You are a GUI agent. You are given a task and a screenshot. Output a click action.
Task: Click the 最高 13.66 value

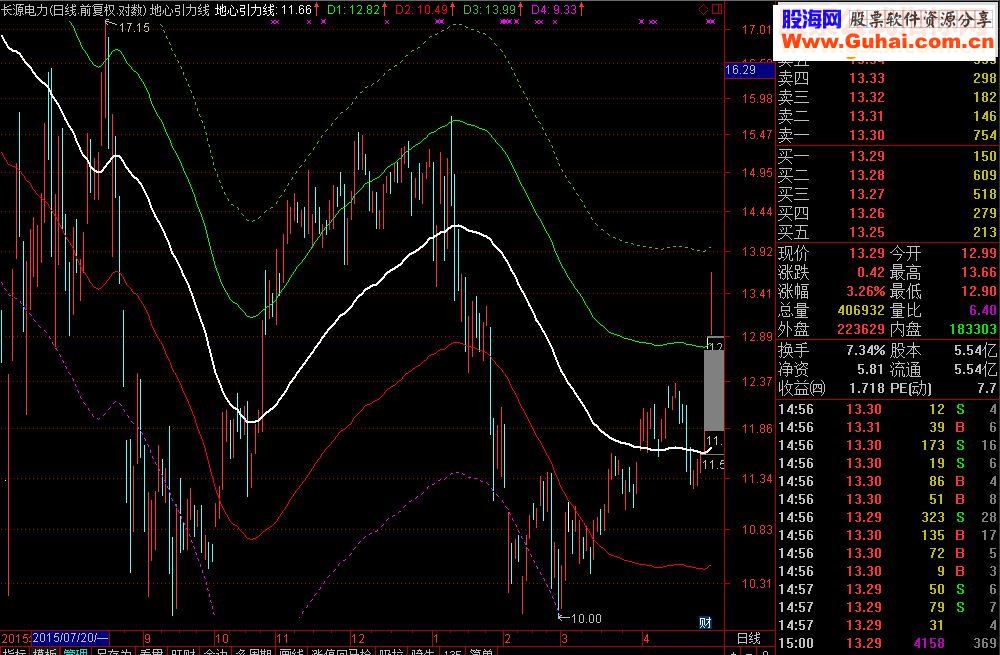tap(979, 272)
